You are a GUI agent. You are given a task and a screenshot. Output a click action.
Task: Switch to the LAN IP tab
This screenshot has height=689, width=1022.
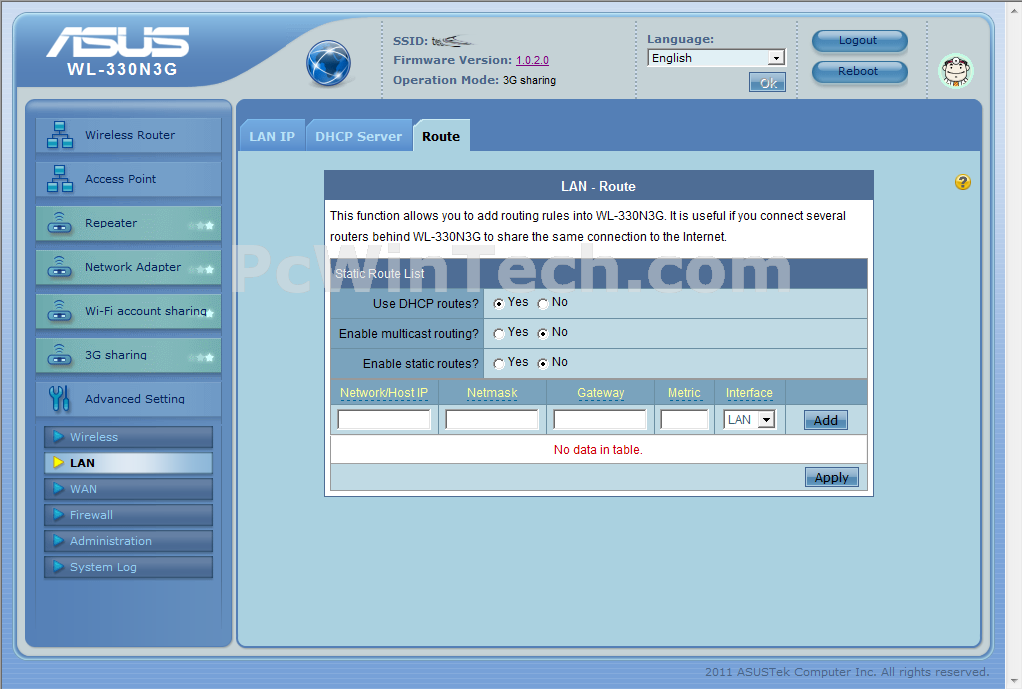coord(272,136)
